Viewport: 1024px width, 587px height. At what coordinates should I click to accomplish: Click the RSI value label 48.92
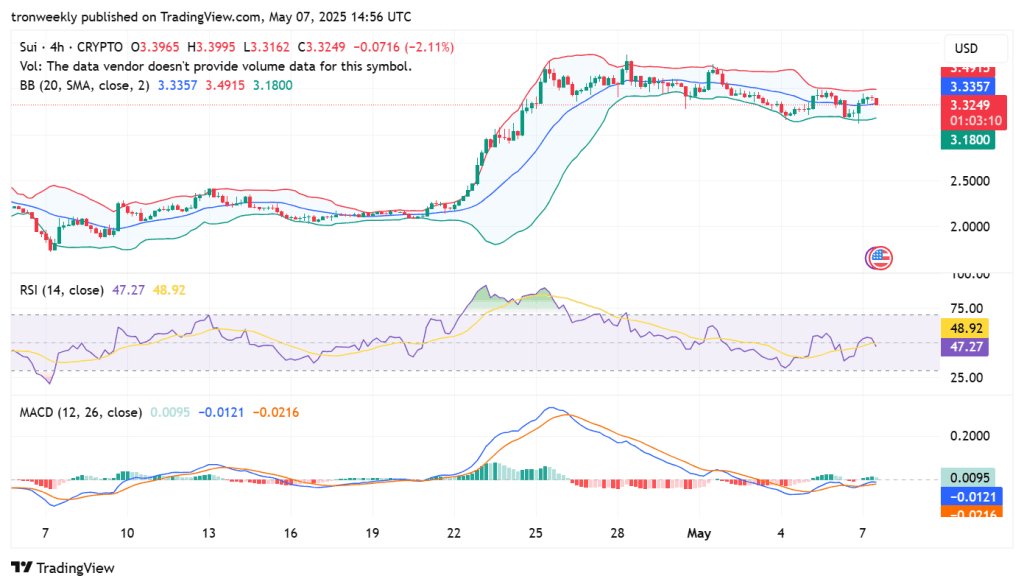coord(965,328)
